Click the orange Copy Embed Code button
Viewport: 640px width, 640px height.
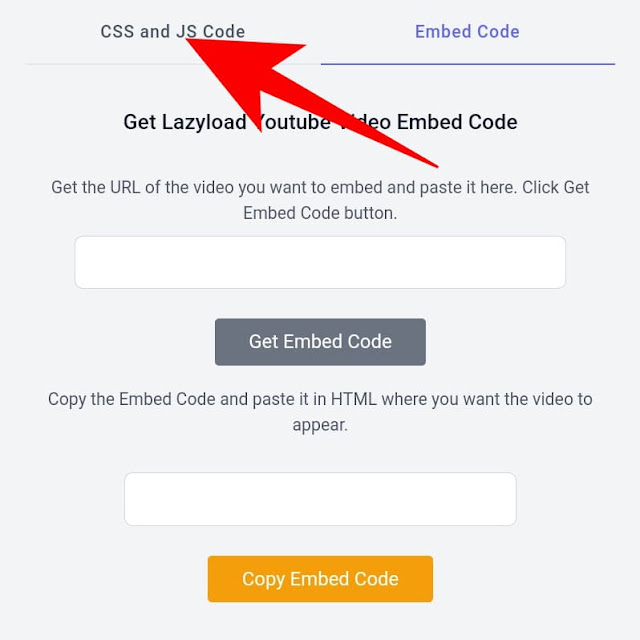(x=320, y=579)
